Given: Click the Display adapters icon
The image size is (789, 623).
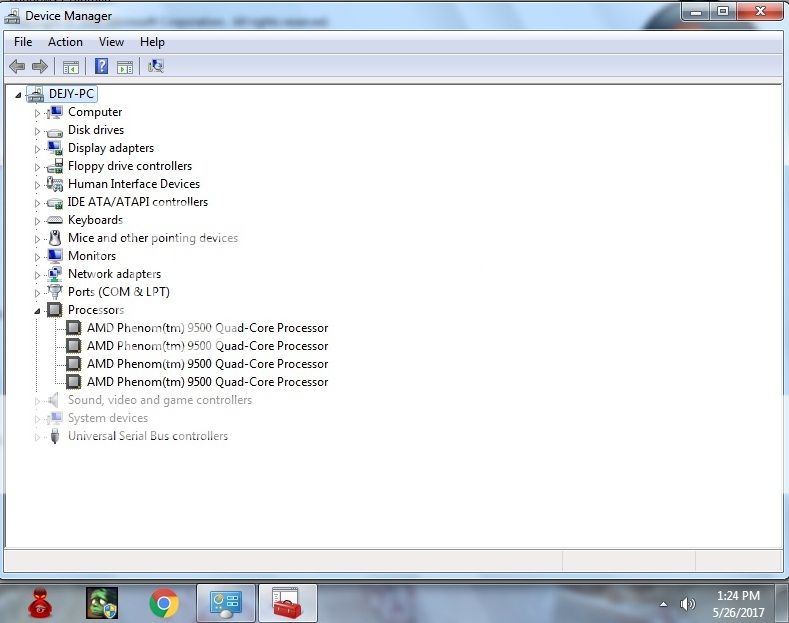Looking at the screenshot, I should click(54, 148).
